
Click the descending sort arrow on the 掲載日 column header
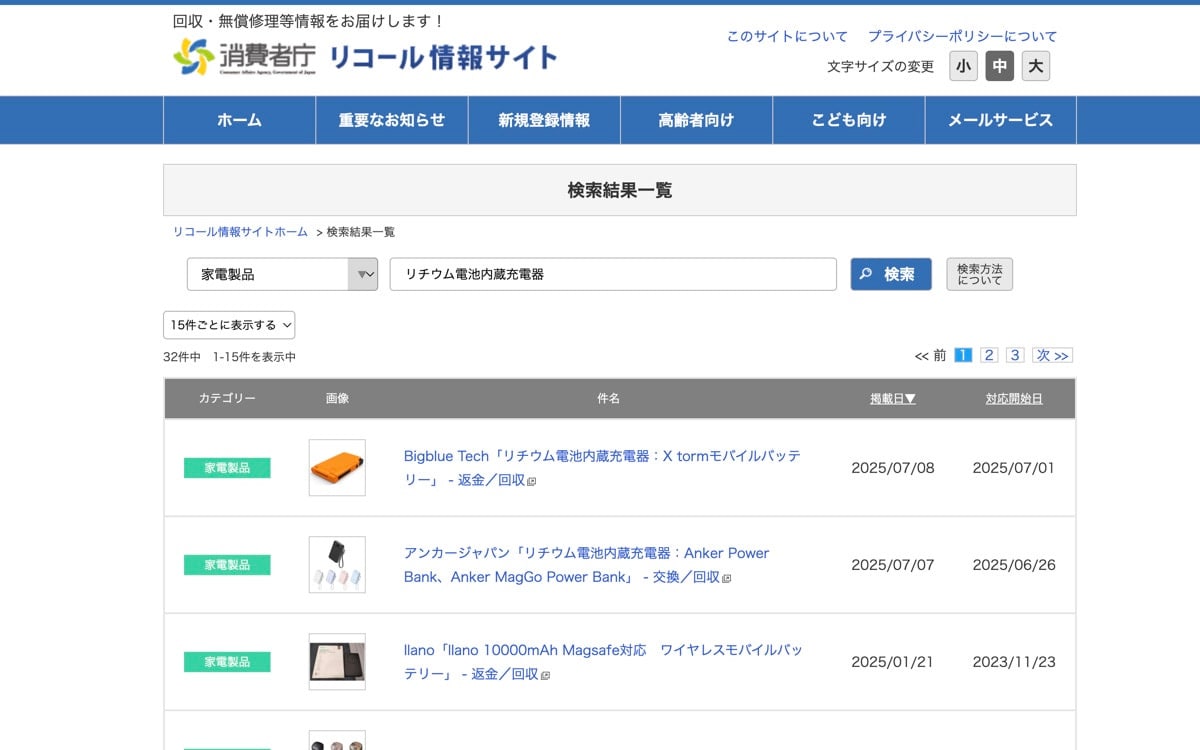912,397
